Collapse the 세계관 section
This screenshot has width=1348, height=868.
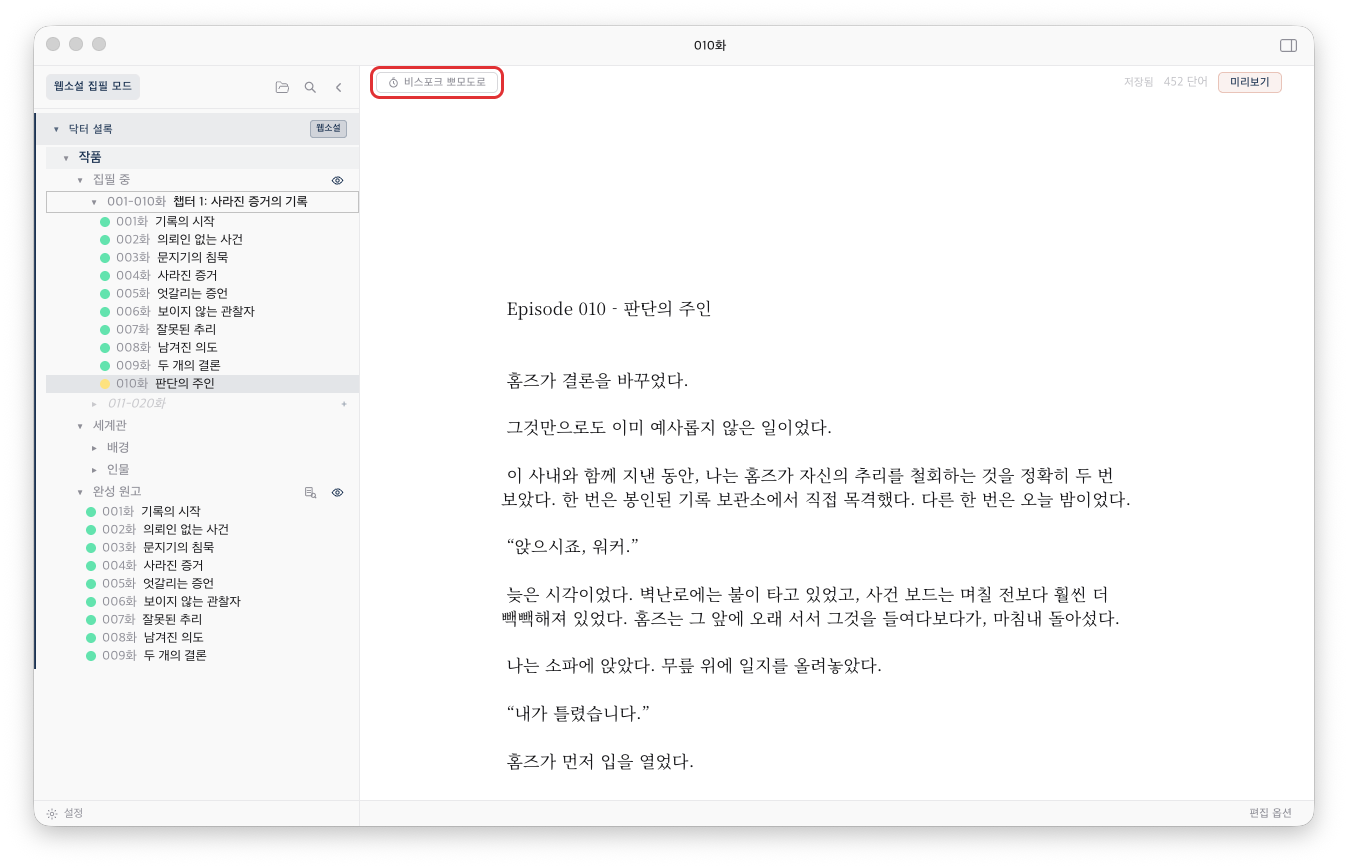tap(80, 426)
